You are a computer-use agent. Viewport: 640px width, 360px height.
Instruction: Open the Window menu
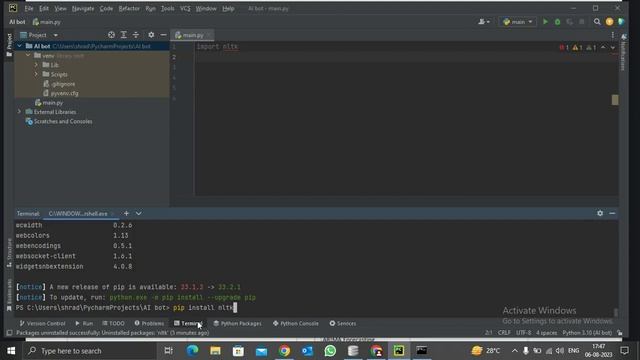[x=206, y=9]
